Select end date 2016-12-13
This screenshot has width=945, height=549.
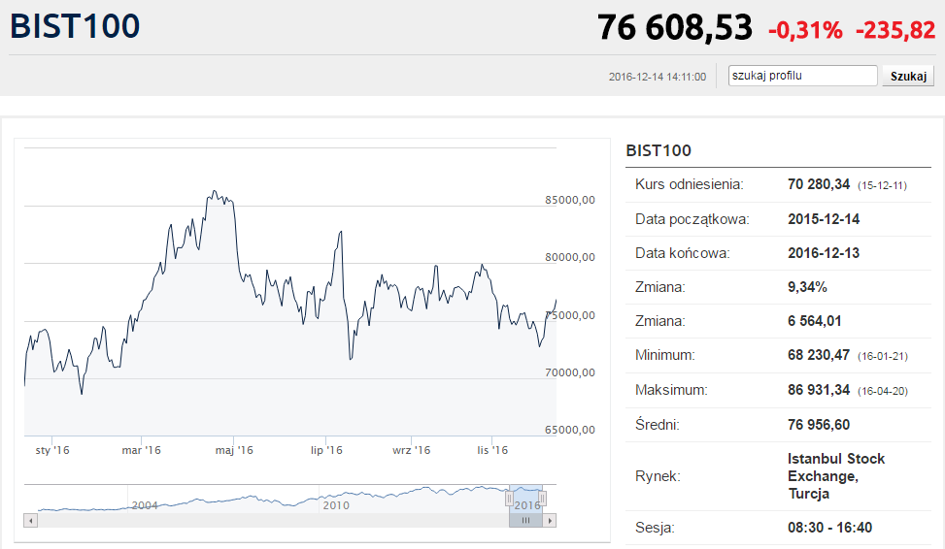click(x=823, y=253)
